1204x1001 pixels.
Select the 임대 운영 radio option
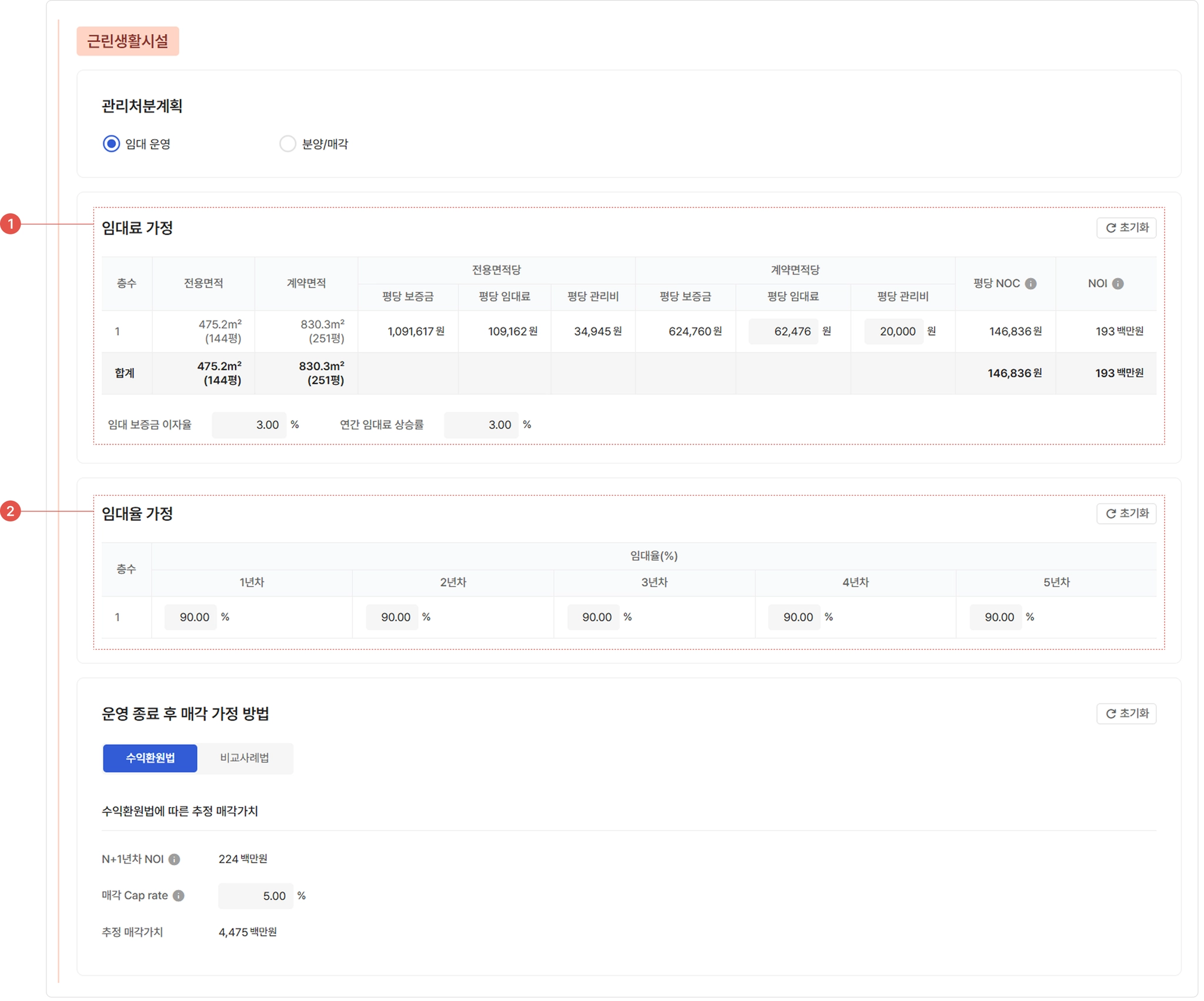[x=111, y=144]
